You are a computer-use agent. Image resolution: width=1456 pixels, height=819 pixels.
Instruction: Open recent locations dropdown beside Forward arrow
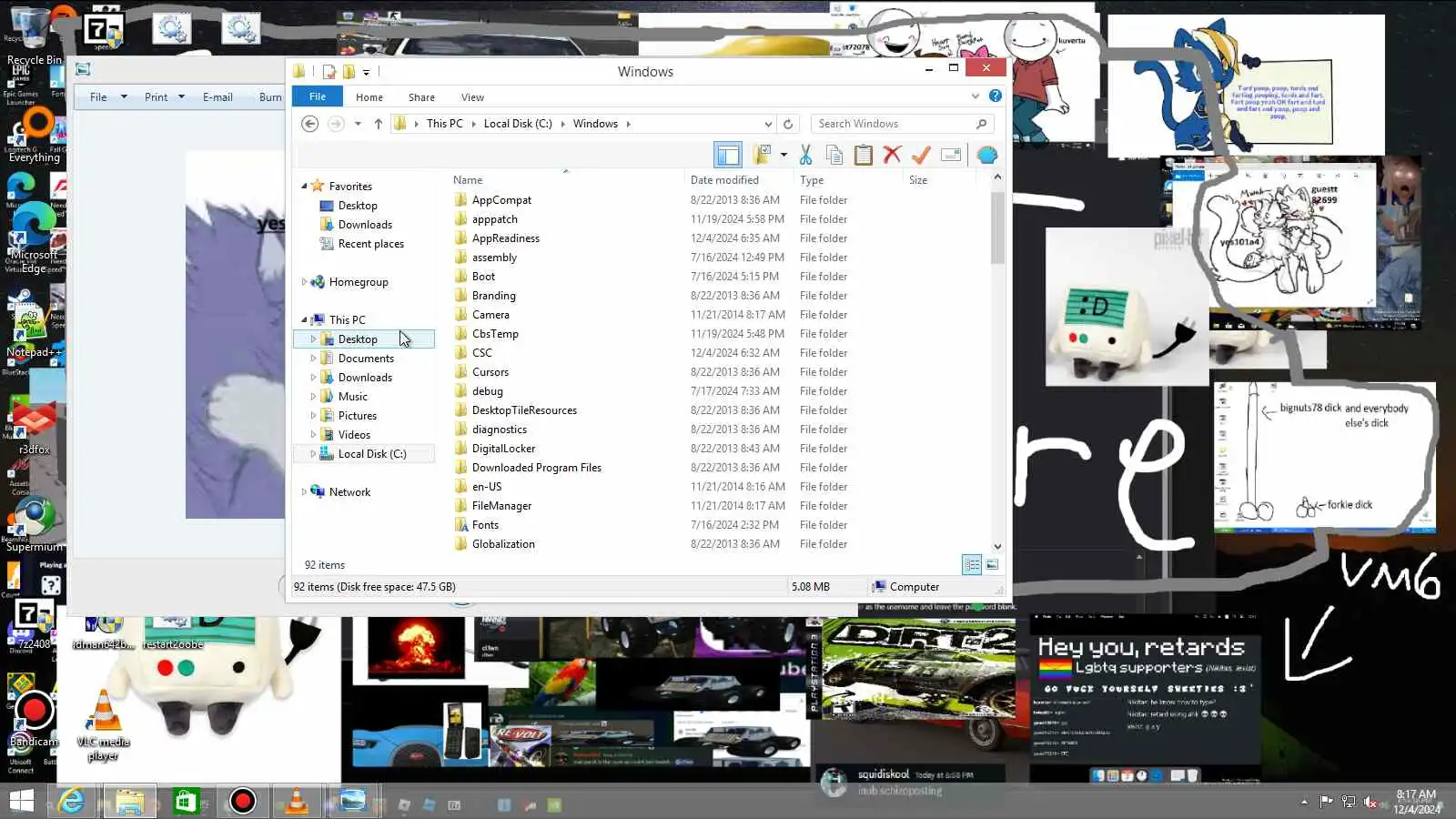(x=358, y=124)
